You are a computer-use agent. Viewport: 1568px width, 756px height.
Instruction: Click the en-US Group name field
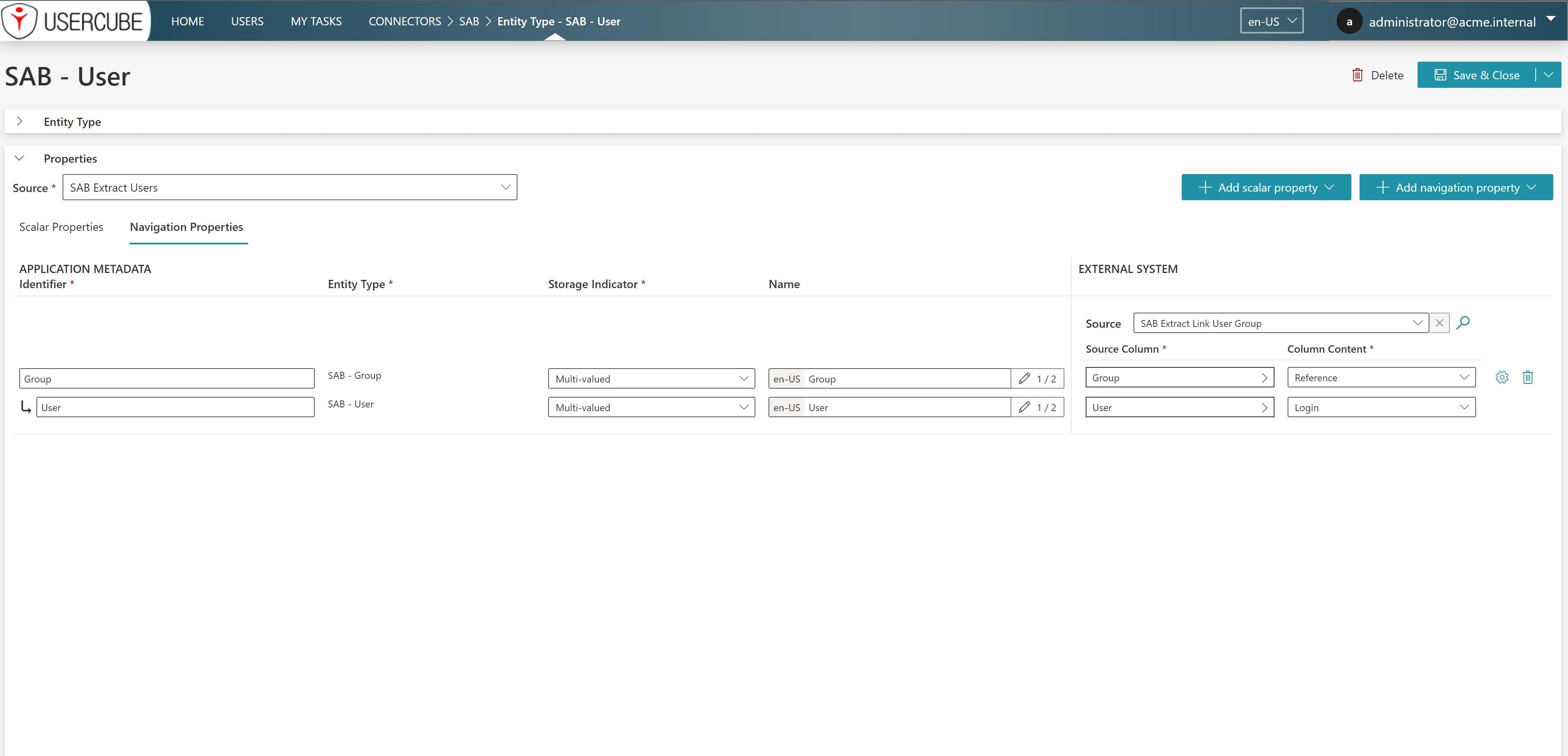point(889,378)
